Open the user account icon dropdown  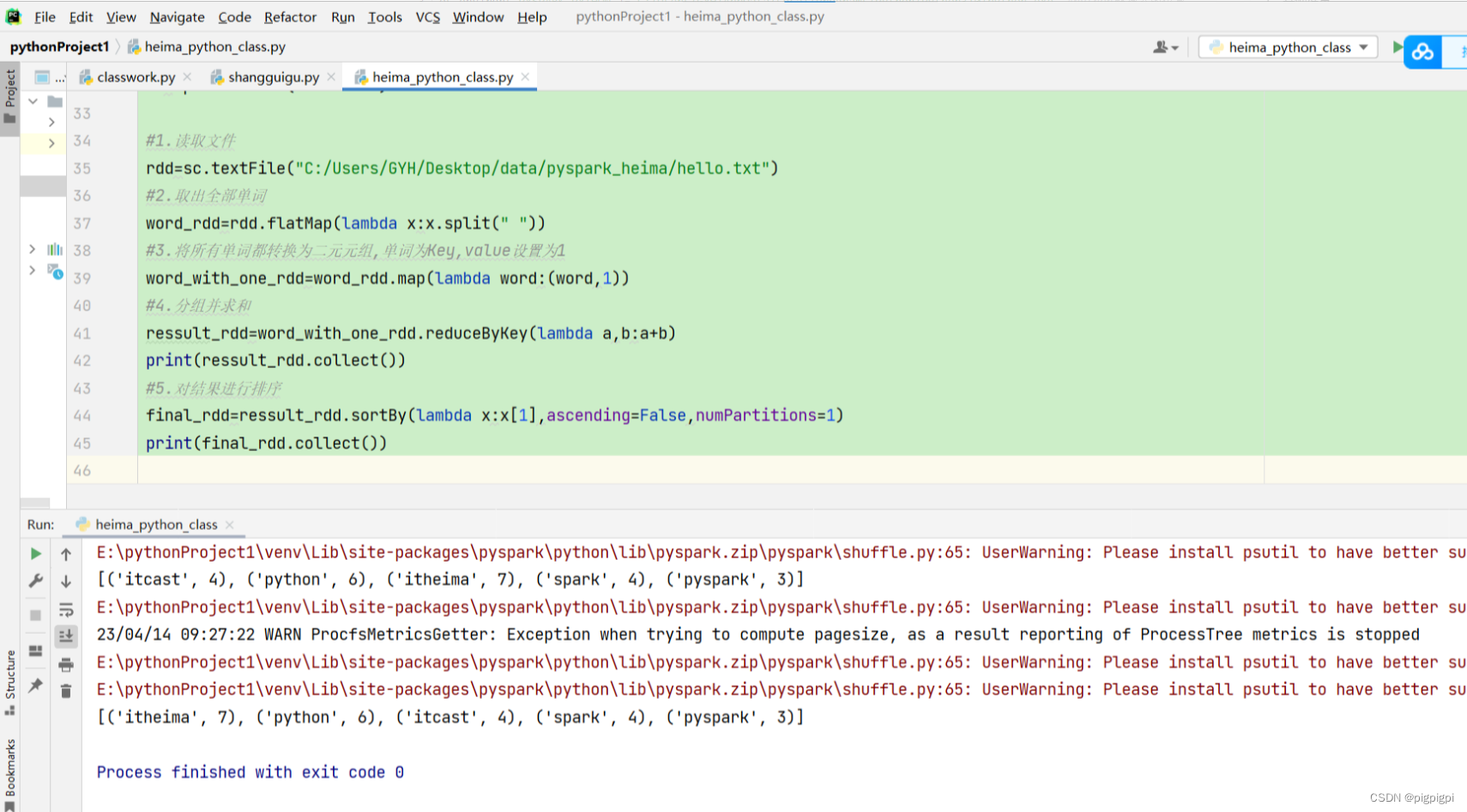pyautogui.click(x=1165, y=47)
